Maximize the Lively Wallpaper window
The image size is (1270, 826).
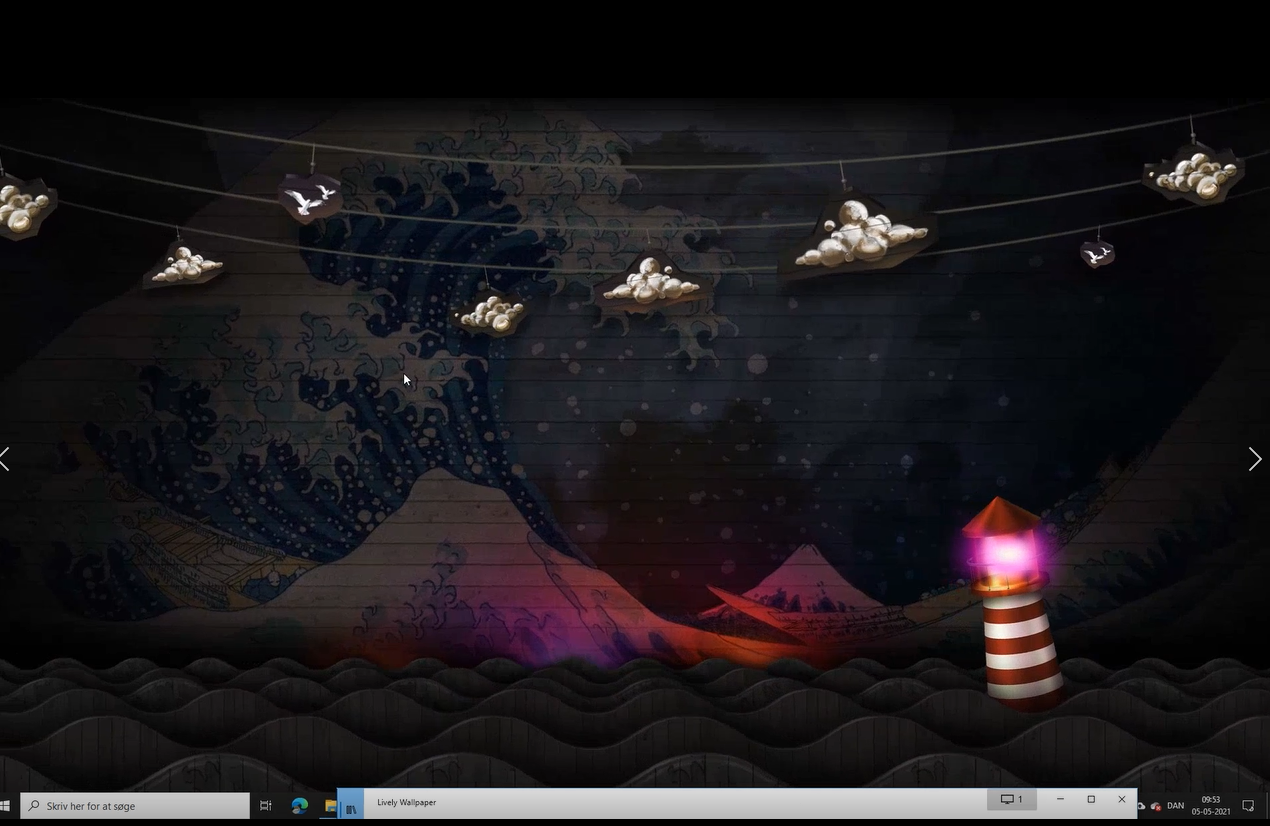coord(1091,799)
